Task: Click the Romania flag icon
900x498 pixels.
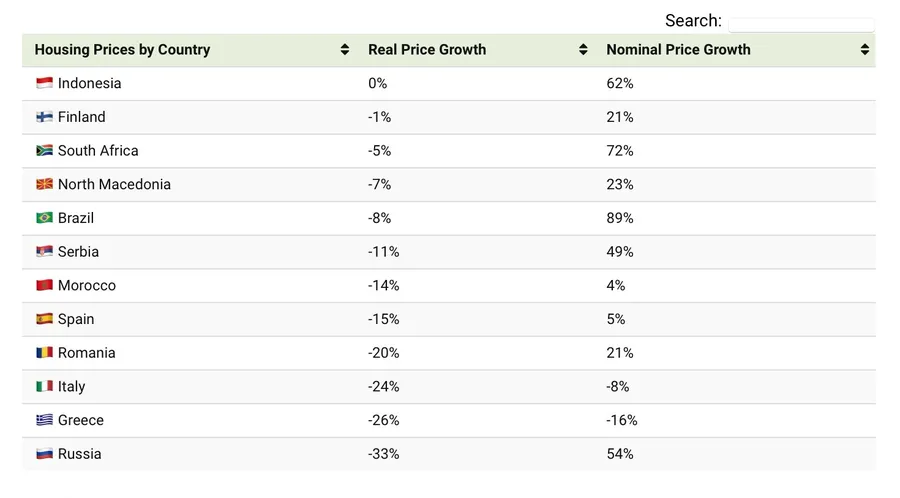Action: click(44, 353)
